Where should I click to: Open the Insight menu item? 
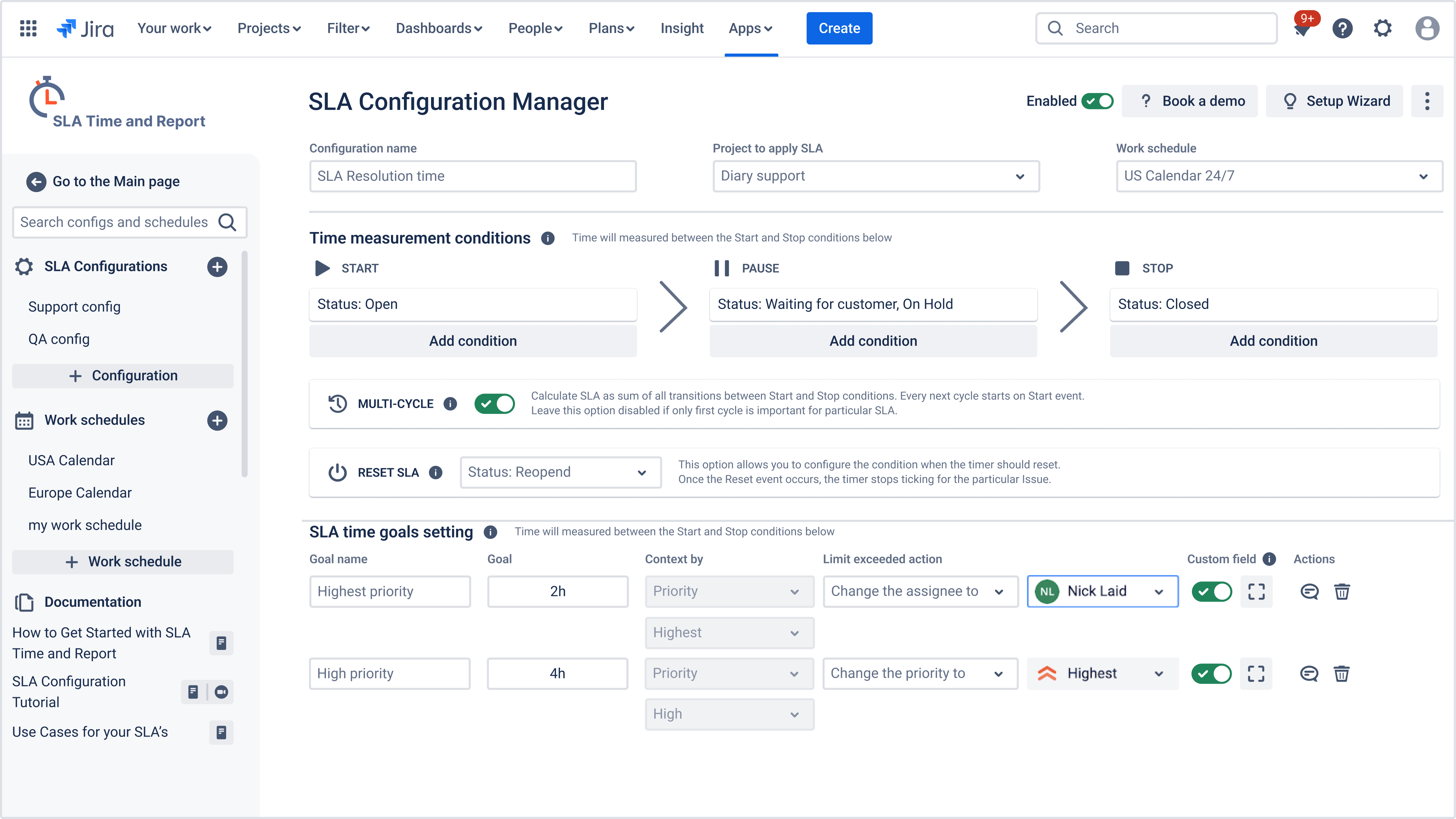pyautogui.click(x=682, y=28)
